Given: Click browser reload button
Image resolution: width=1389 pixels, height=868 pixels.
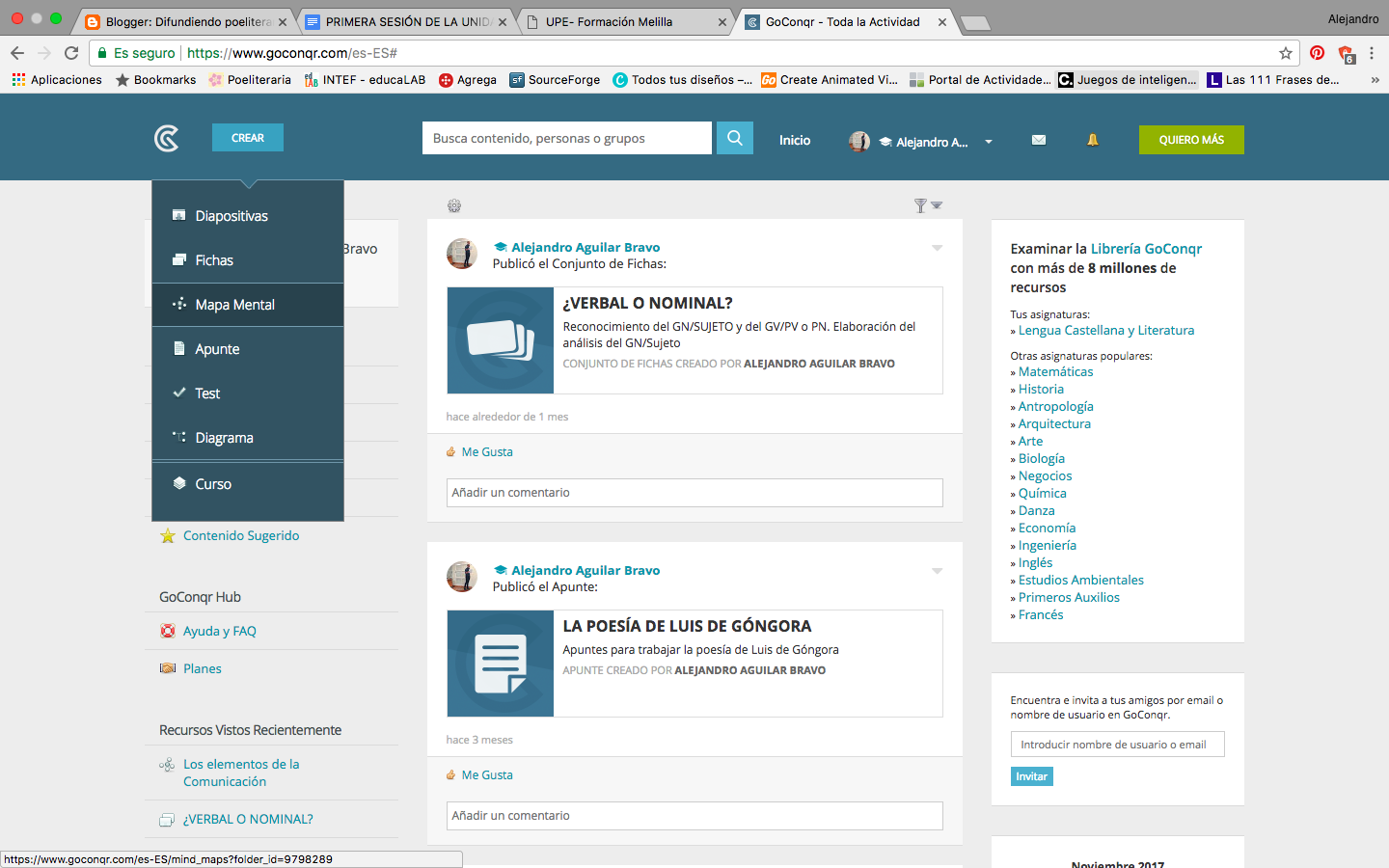Looking at the screenshot, I should tap(71, 53).
